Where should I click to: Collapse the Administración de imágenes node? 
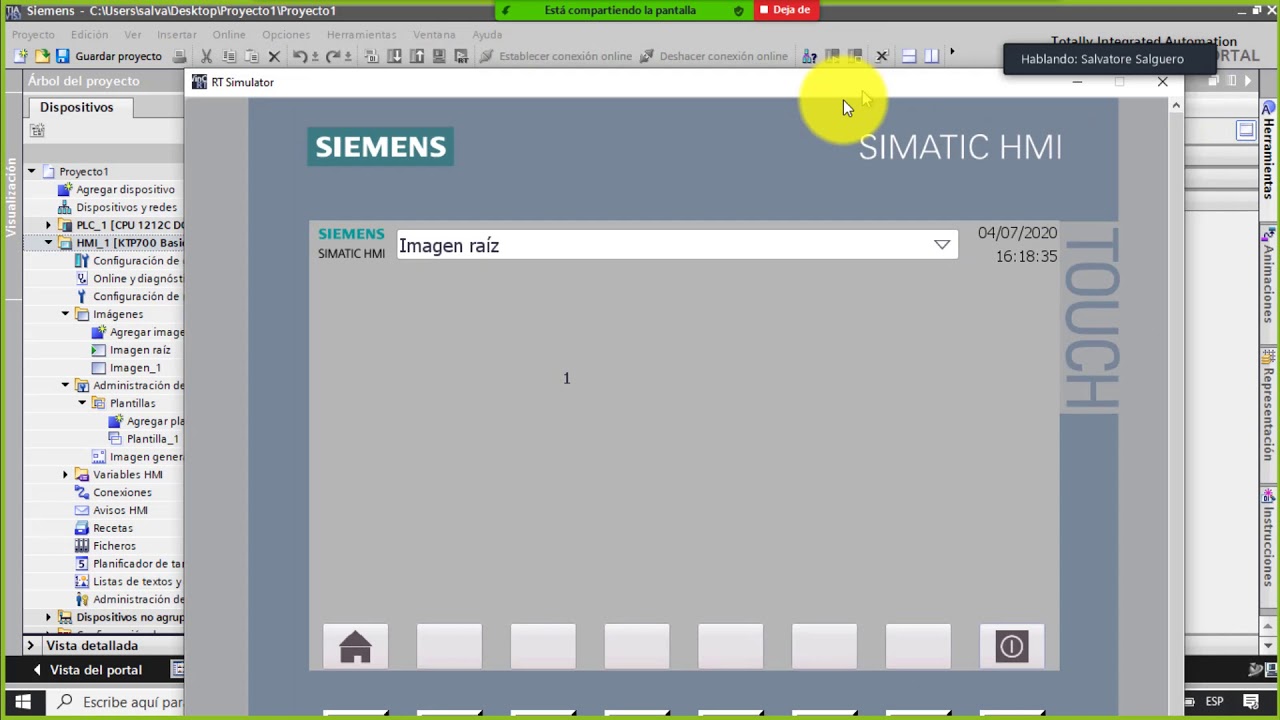[x=65, y=385]
